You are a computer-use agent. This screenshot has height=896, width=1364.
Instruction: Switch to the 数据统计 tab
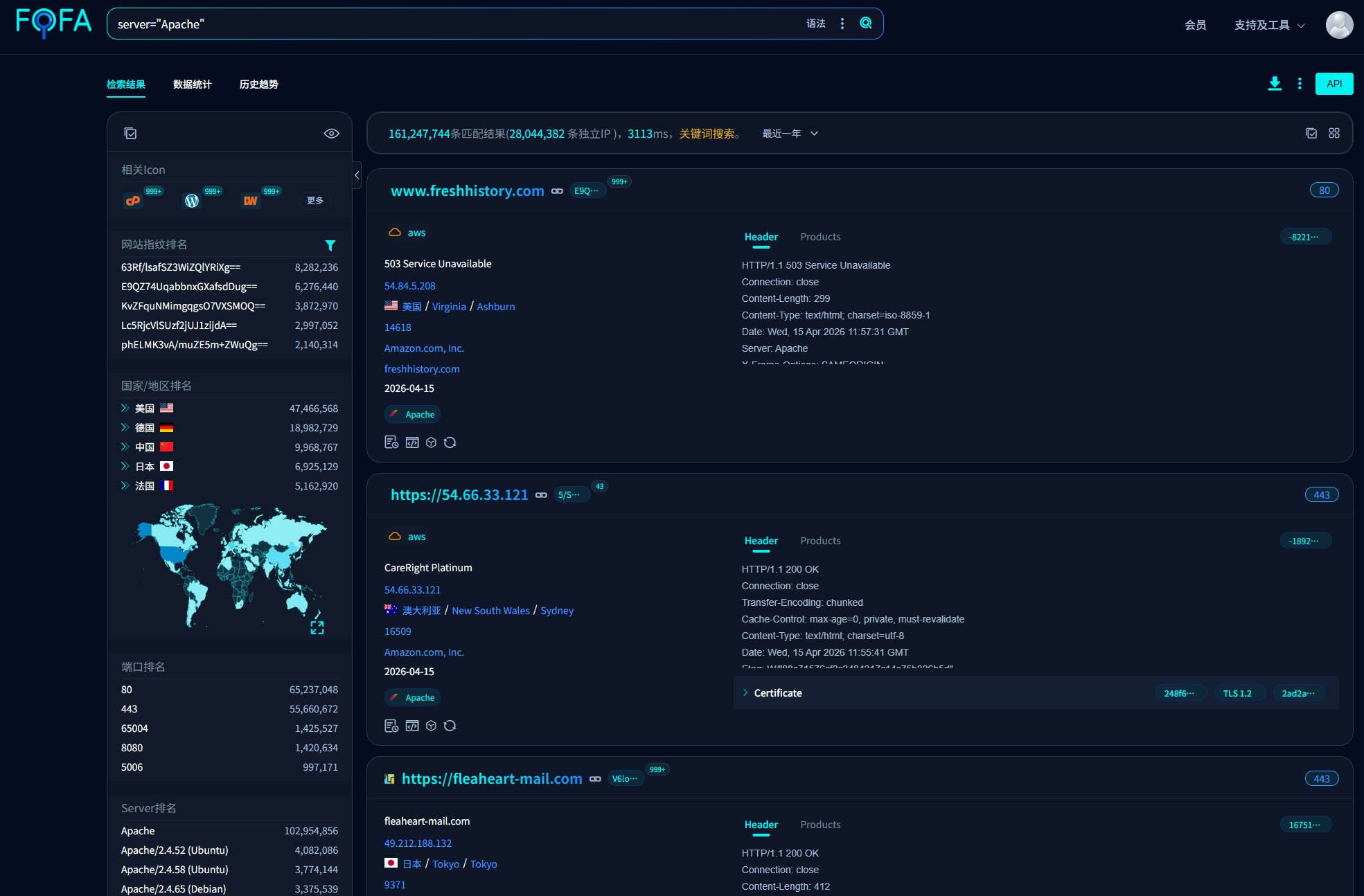(193, 84)
